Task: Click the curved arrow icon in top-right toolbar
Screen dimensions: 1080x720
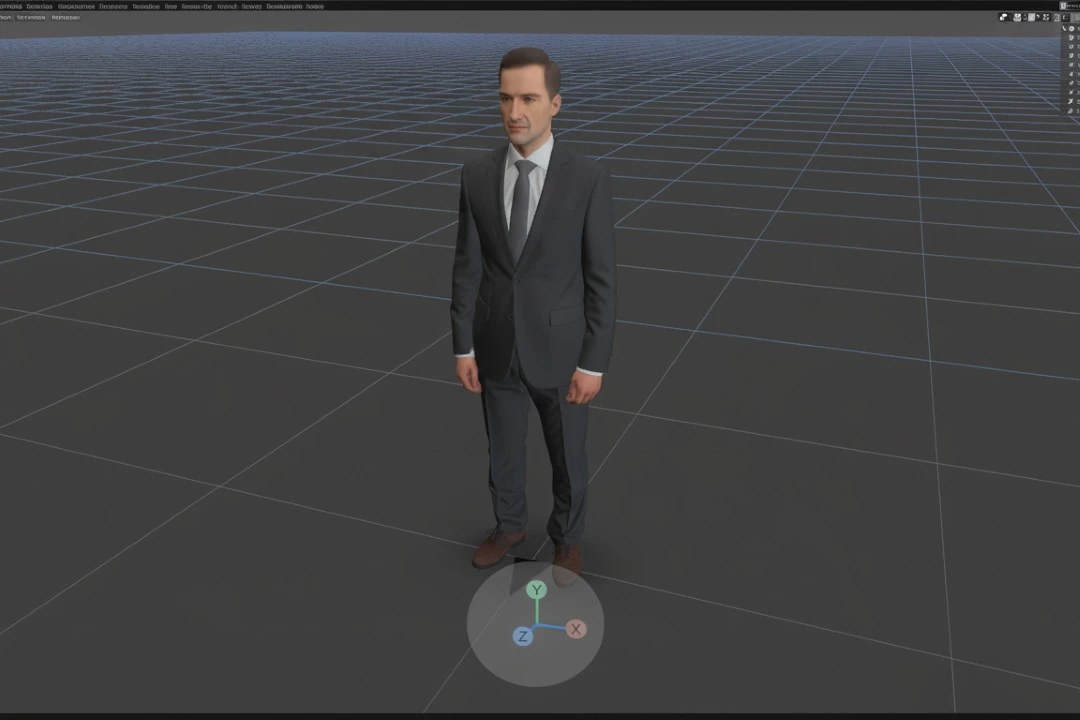Action: coord(1038,16)
